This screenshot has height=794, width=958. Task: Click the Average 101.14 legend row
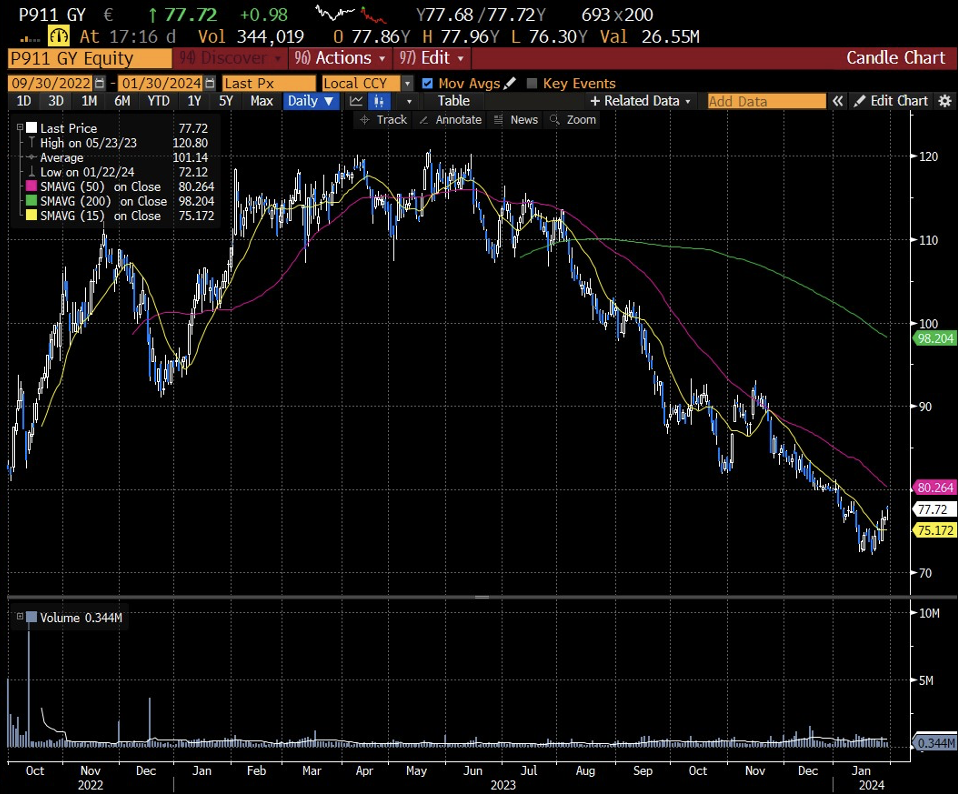point(117,158)
